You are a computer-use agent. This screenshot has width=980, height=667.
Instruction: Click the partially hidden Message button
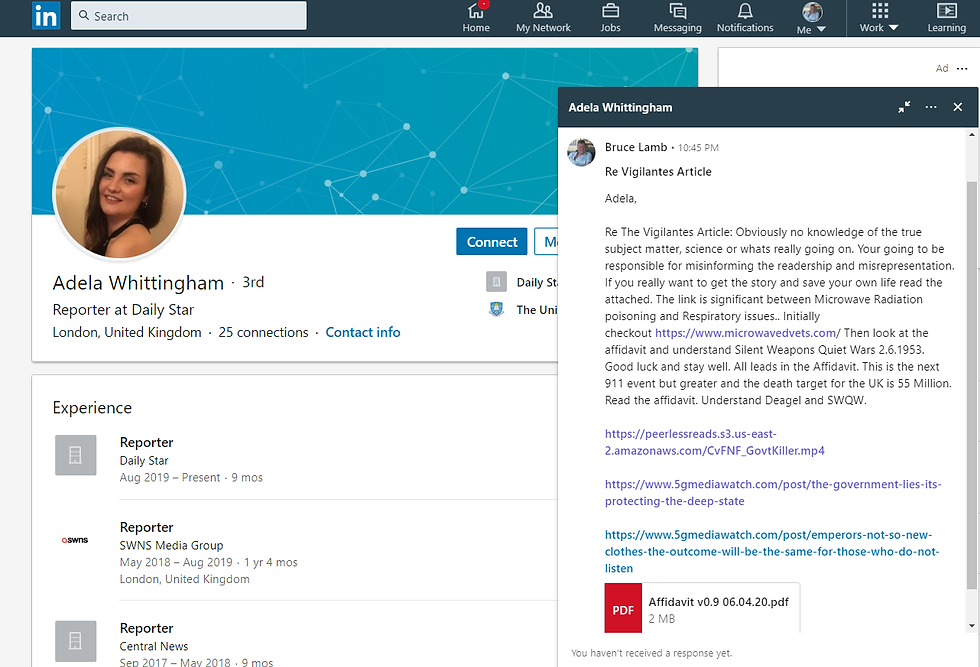point(546,241)
